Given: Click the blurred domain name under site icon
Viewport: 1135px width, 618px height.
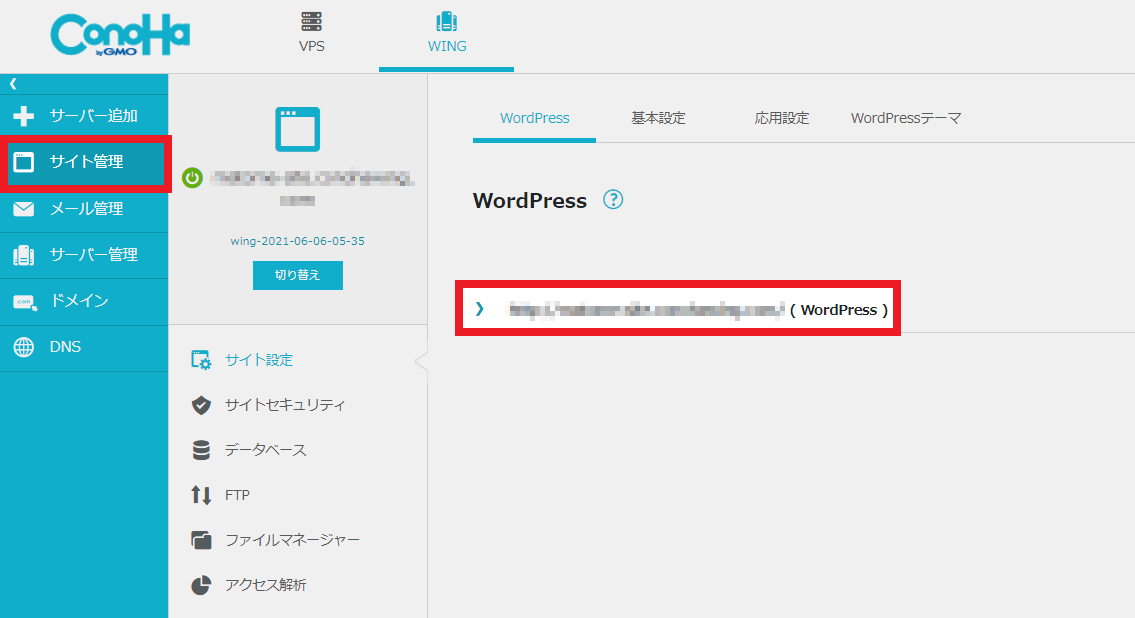Looking at the screenshot, I should pyautogui.click(x=311, y=187).
